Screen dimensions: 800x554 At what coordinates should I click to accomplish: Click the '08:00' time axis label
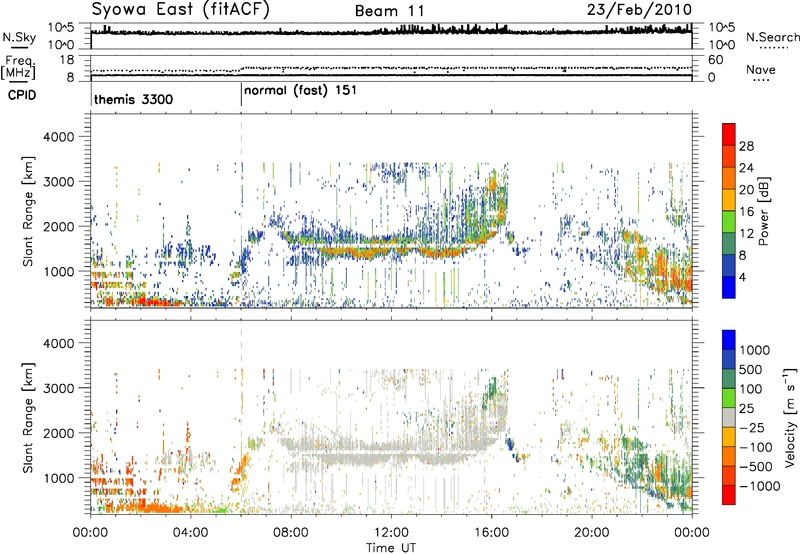(291, 533)
